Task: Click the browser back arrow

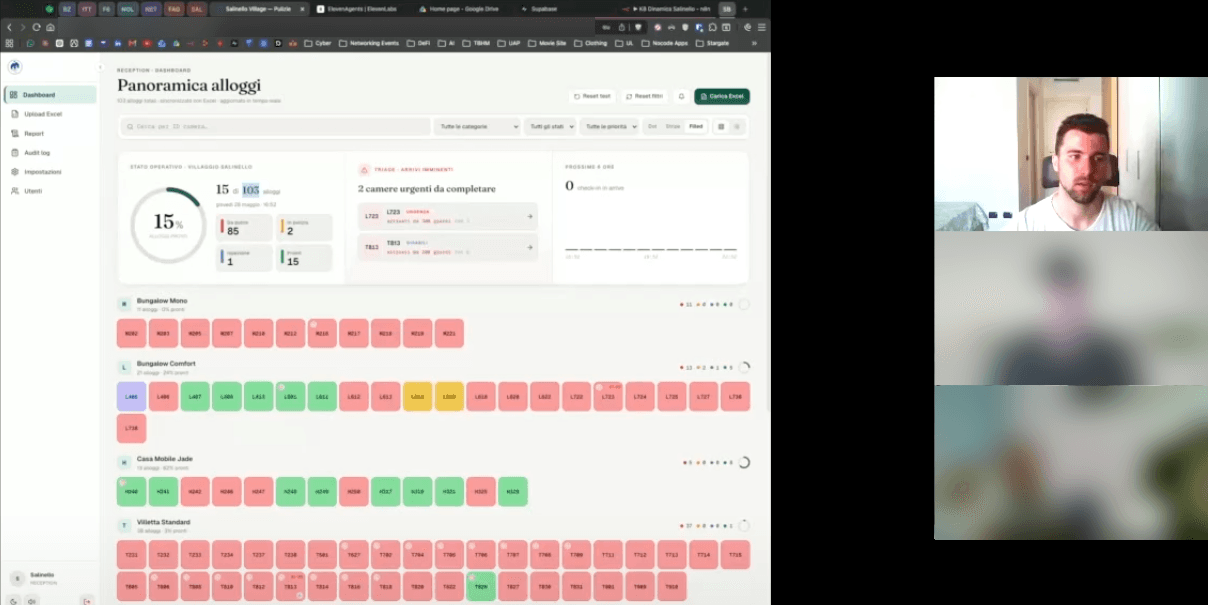Action: coord(10,27)
